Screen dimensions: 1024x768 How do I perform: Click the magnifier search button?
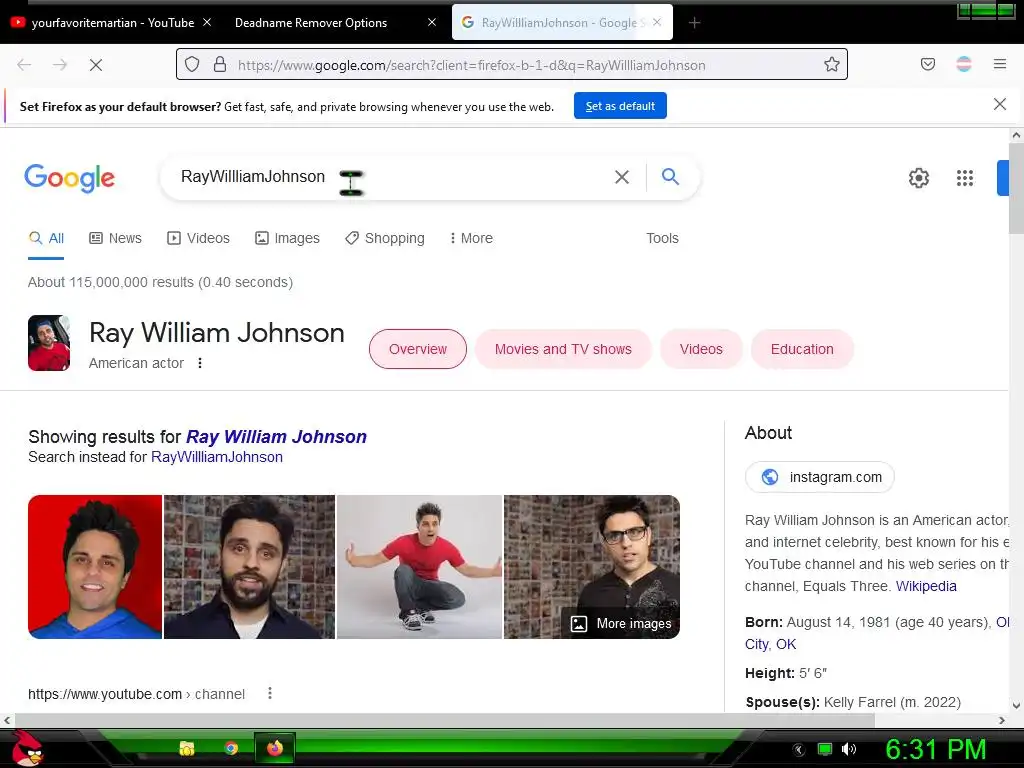point(670,176)
